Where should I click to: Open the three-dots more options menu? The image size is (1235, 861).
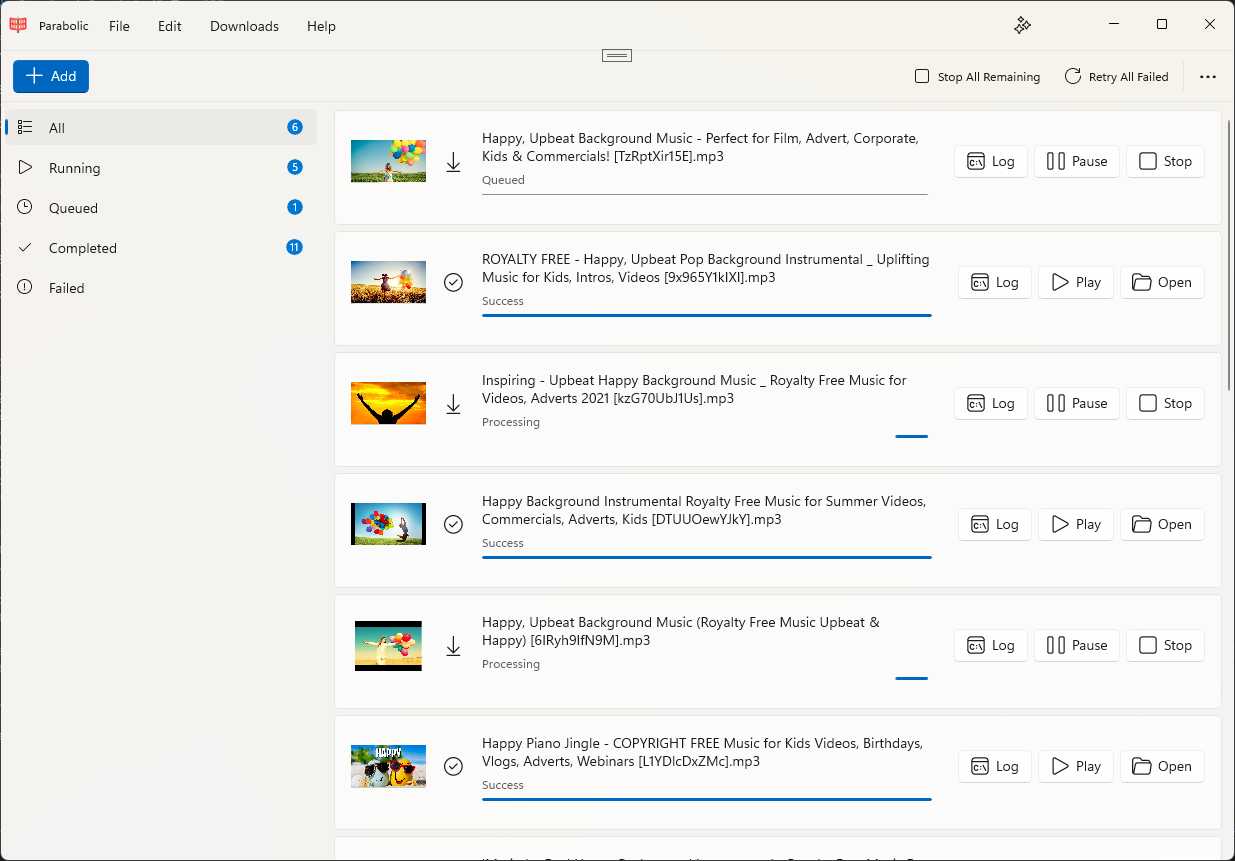pyautogui.click(x=1208, y=76)
